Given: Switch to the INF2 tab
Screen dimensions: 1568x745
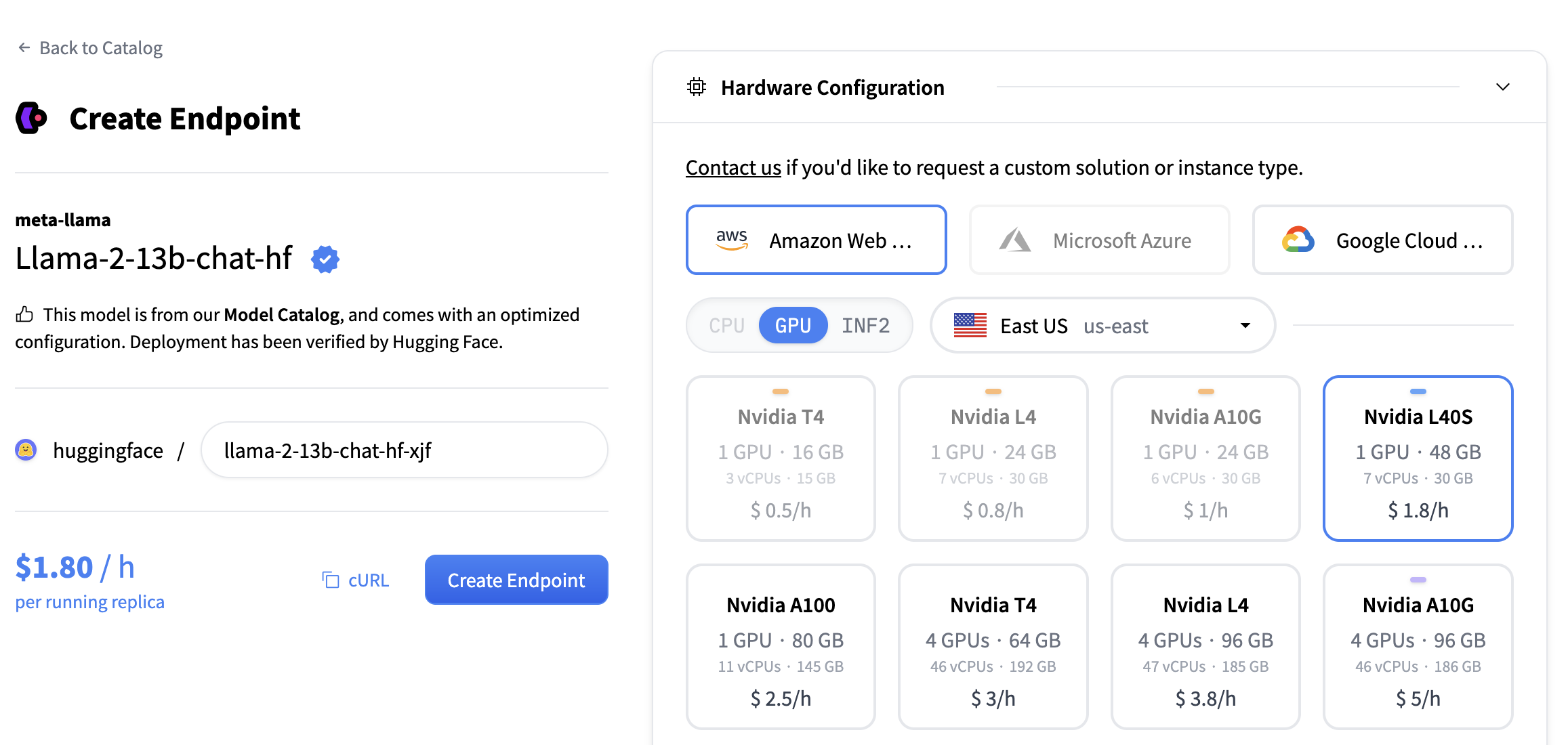Looking at the screenshot, I should 865,326.
